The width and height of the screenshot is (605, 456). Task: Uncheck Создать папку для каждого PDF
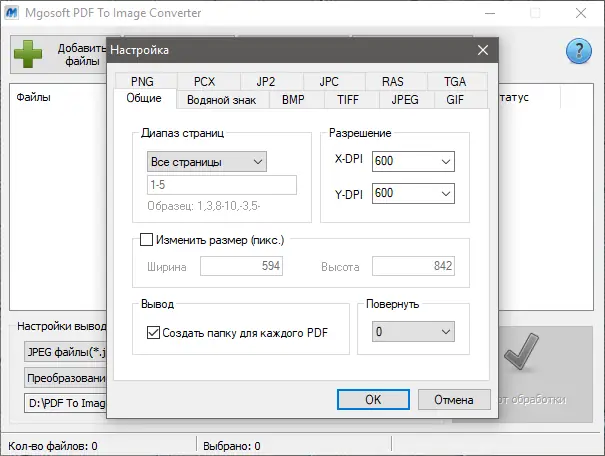[x=153, y=332]
